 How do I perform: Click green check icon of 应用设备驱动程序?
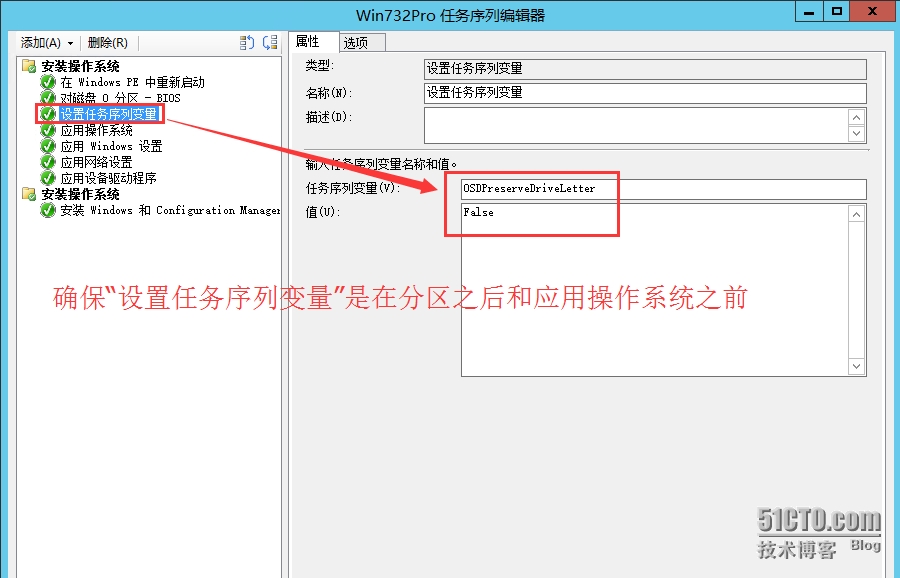pos(48,179)
